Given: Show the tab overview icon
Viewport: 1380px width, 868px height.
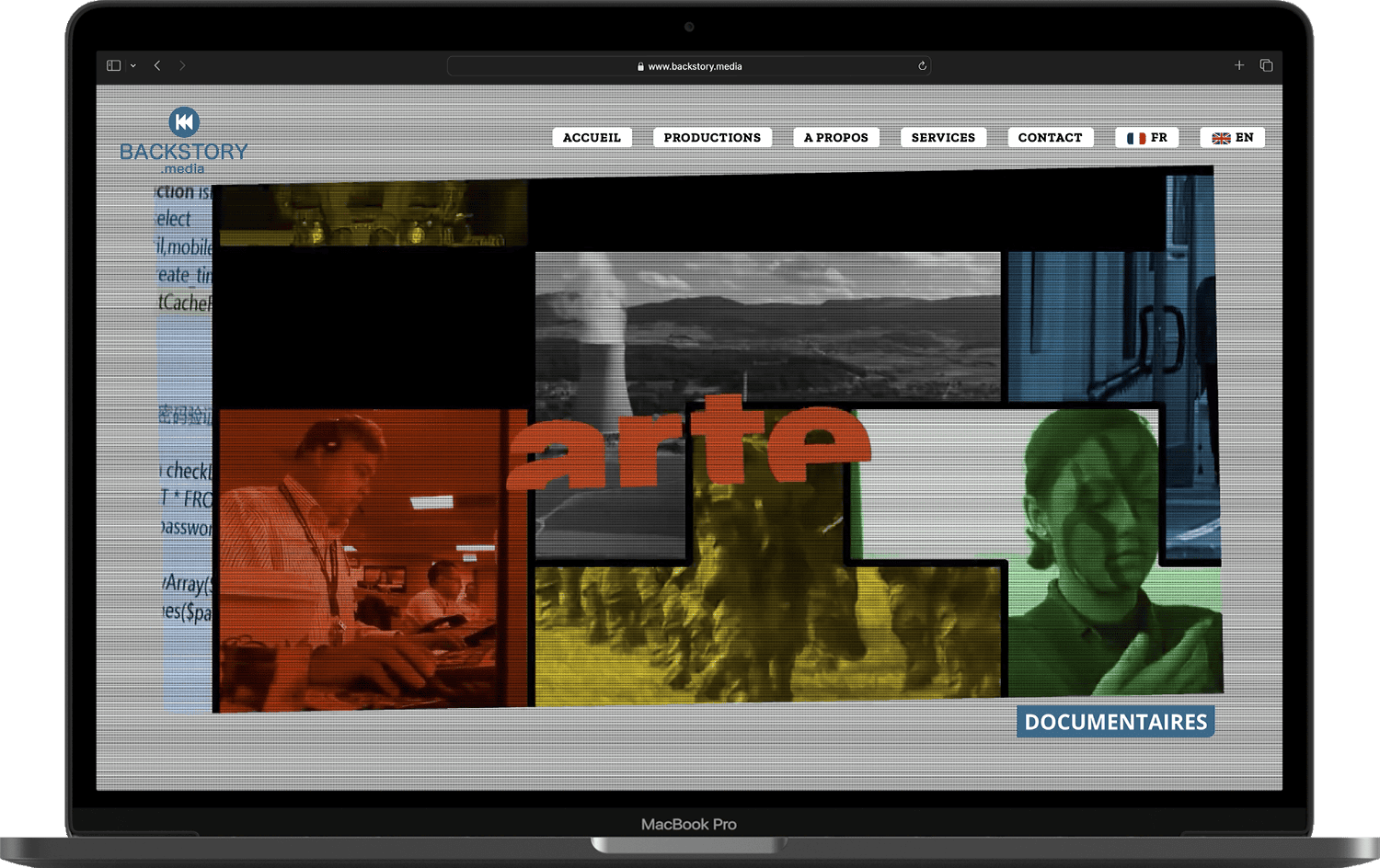Looking at the screenshot, I should point(1266,65).
